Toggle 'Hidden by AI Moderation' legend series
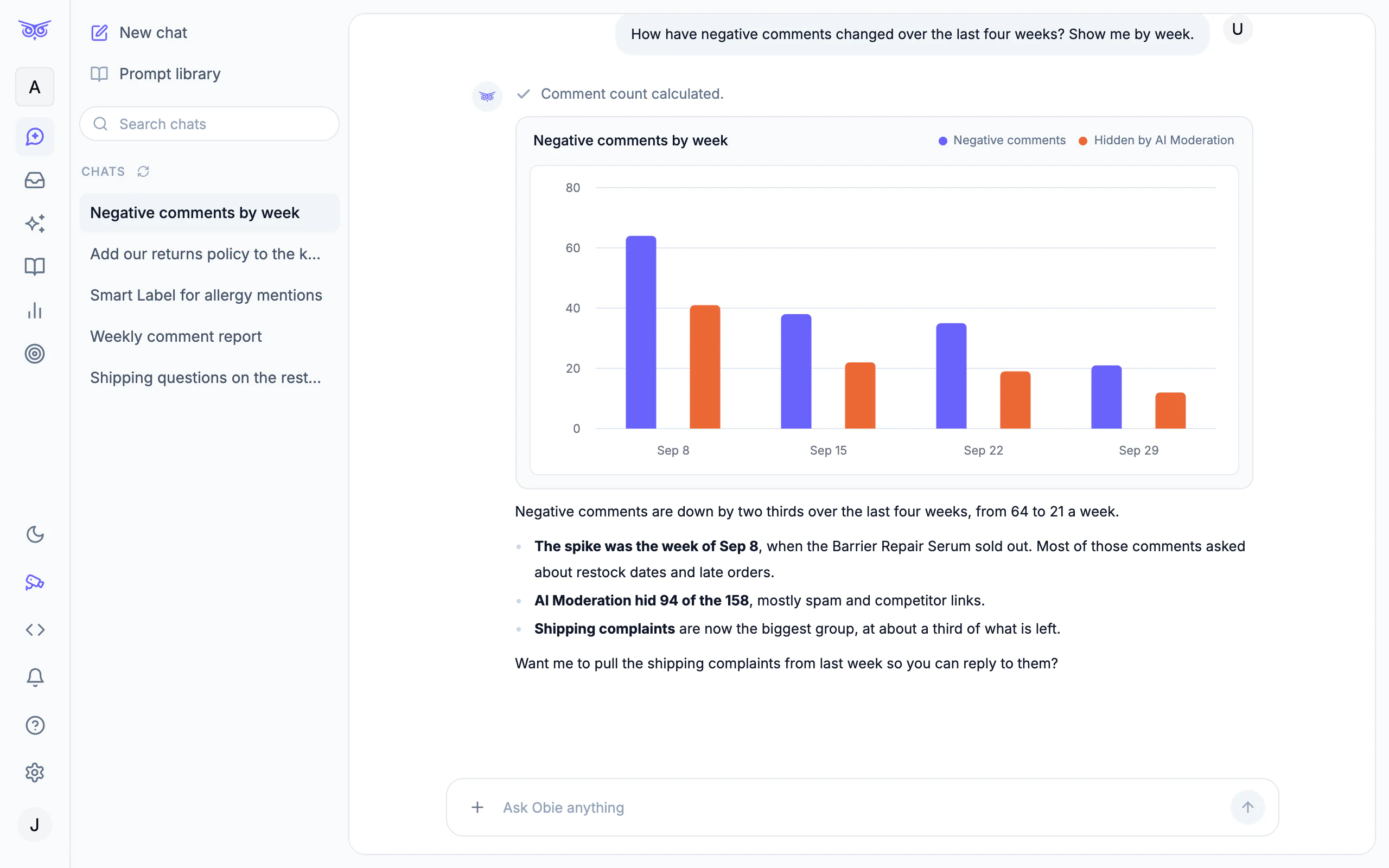This screenshot has height=868, width=1389. click(x=1157, y=141)
